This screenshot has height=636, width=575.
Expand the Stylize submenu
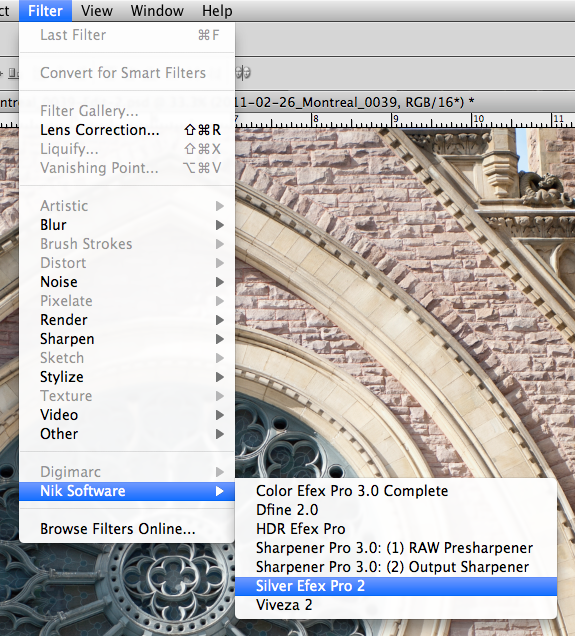(x=127, y=377)
